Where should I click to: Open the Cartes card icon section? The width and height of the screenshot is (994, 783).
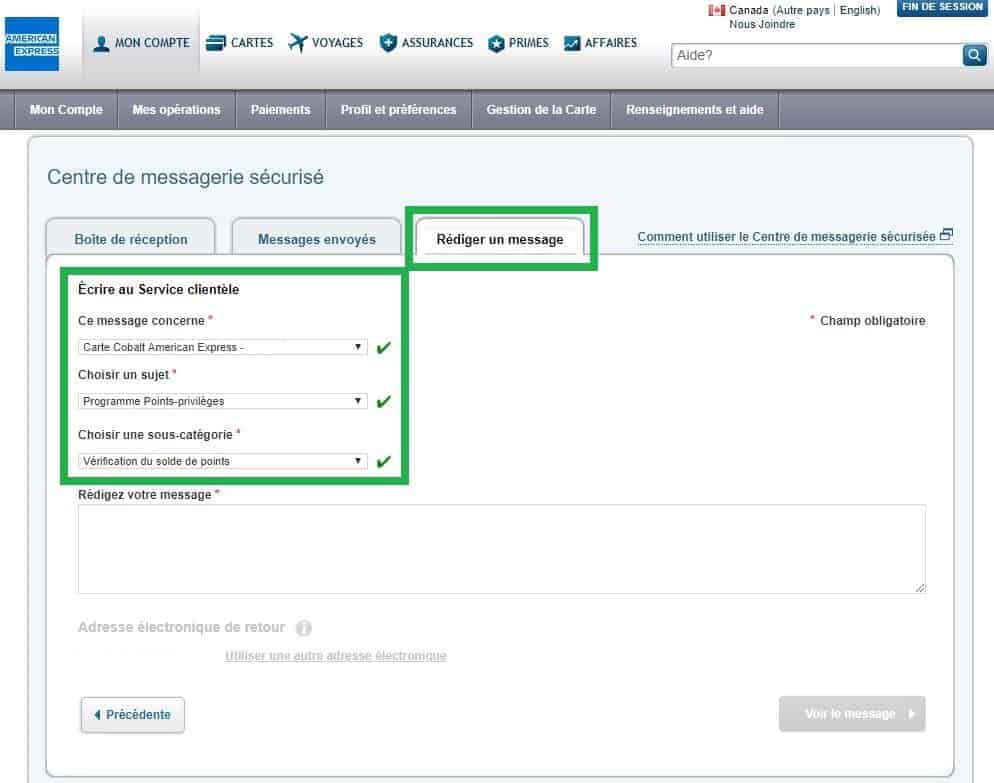click(215, 43)
